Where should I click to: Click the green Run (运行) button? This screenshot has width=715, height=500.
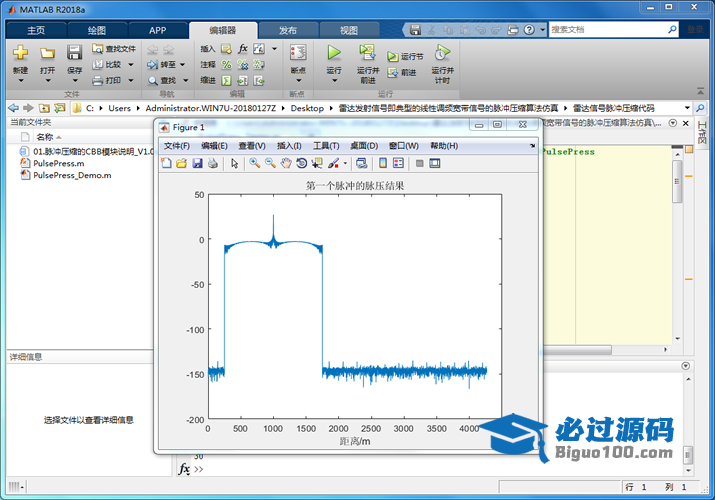pos(333,53)
